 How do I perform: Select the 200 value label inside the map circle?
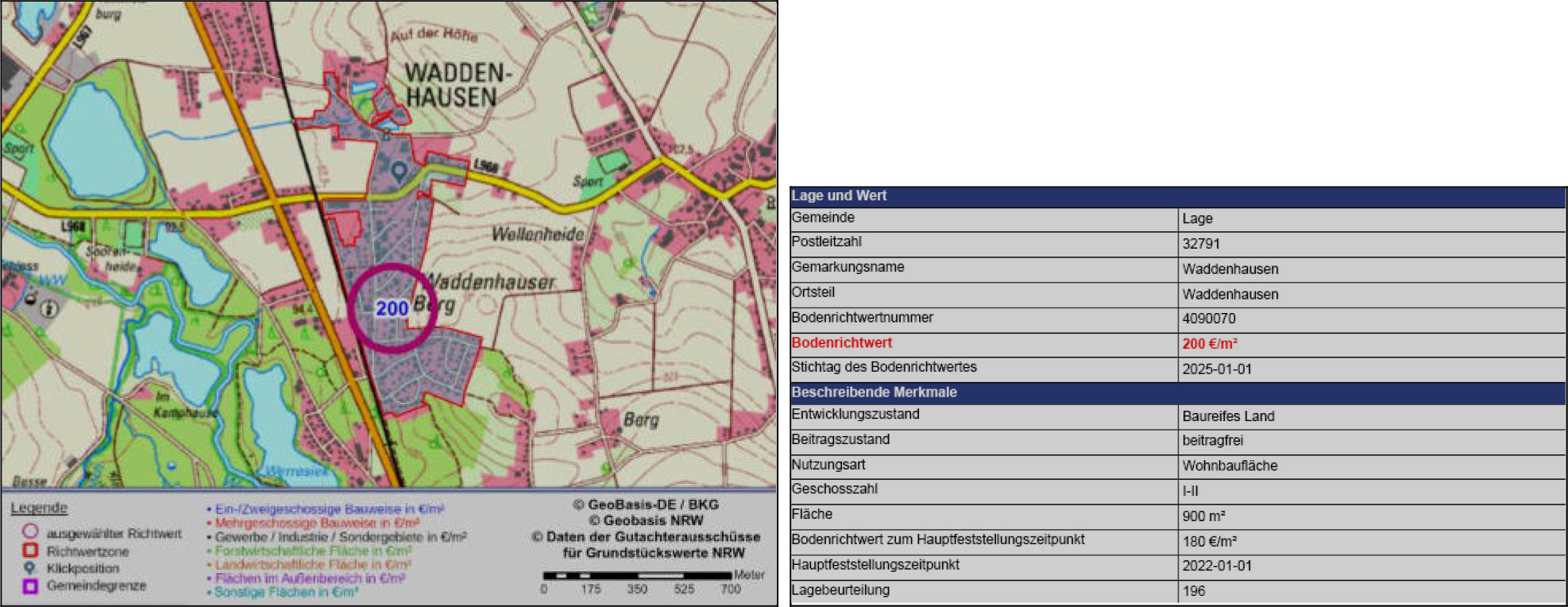tap(392, 308)
